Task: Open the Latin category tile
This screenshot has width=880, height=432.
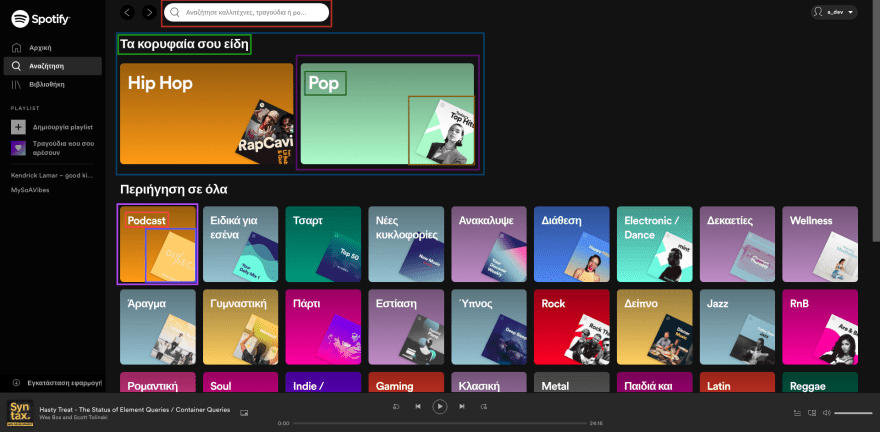Action: tap(737, 382)
